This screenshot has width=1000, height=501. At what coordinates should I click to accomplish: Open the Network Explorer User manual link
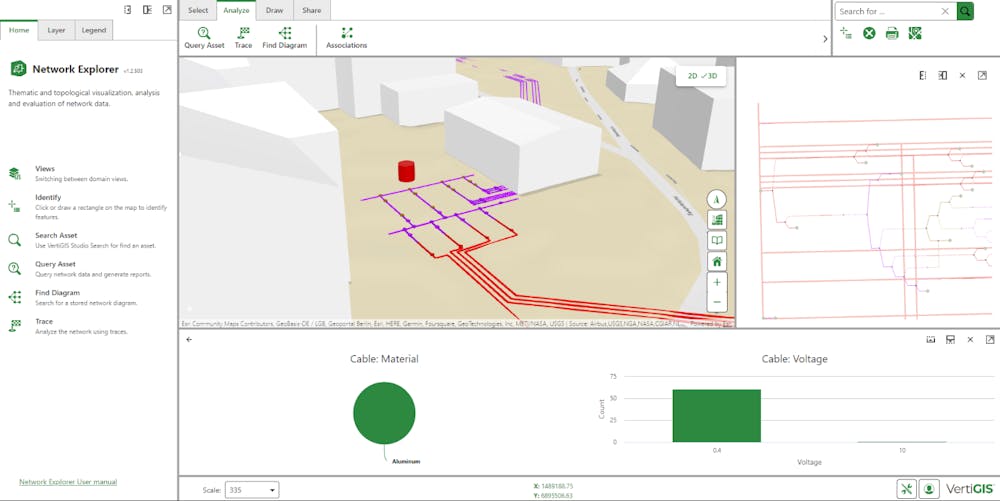(x=68, y=482)
